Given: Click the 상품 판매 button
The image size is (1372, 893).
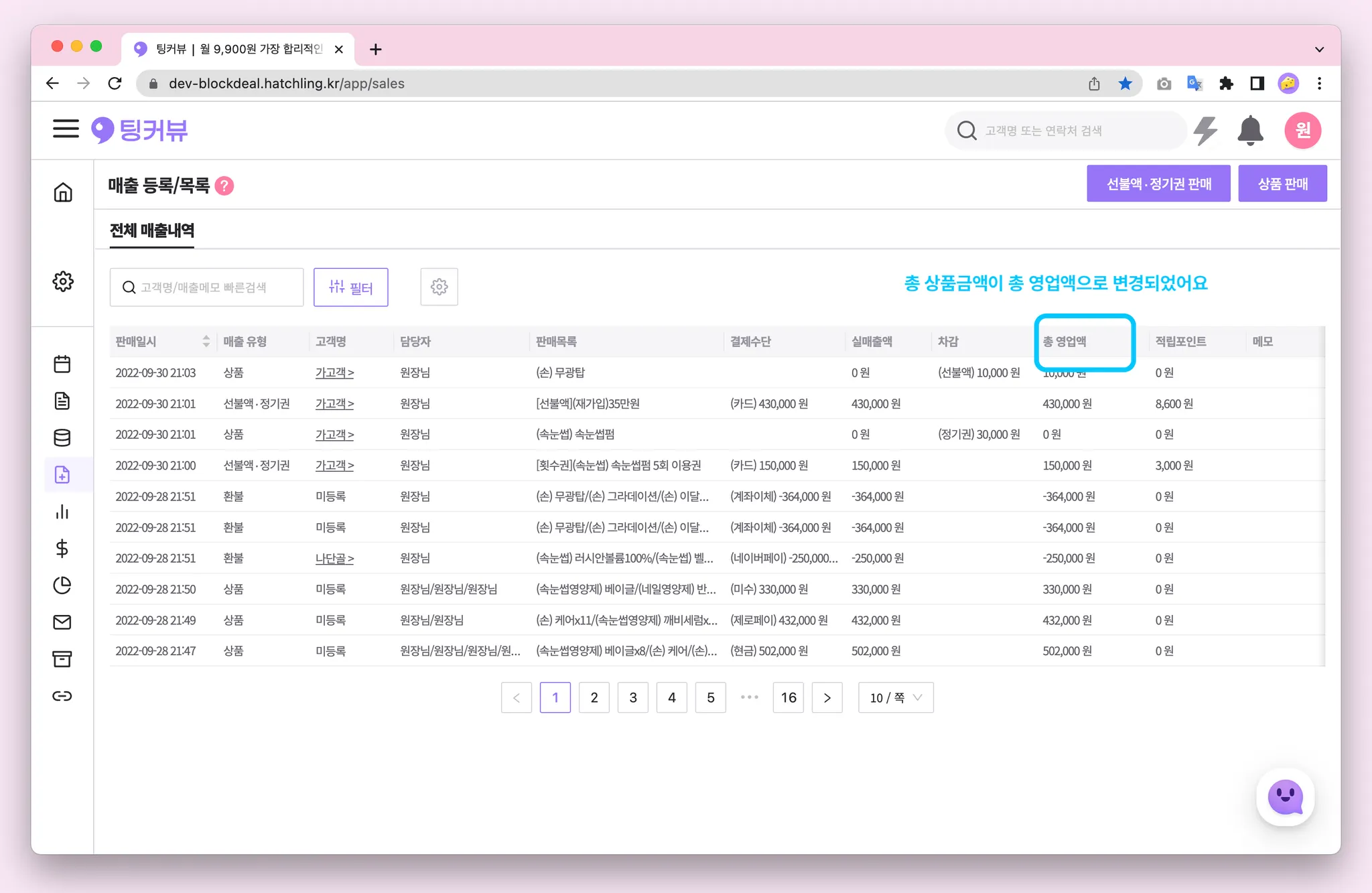Looking at the screenshot, I should [1282, 184].
